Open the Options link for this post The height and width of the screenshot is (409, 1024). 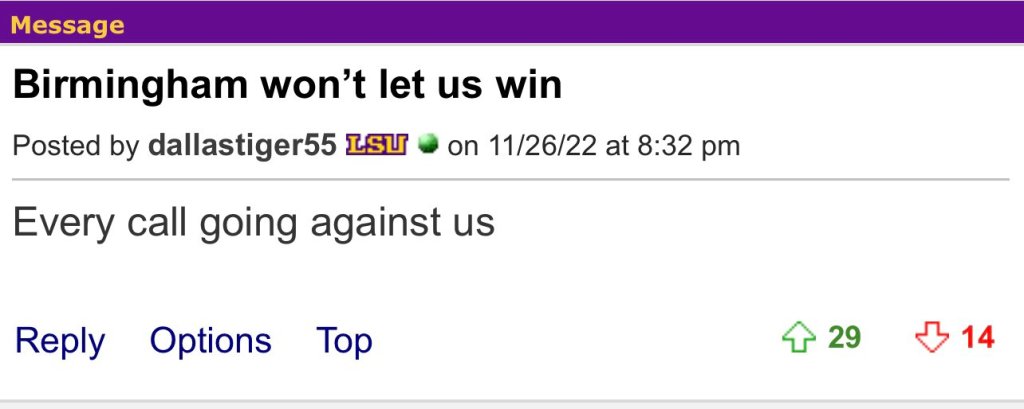tap(210, 341)
